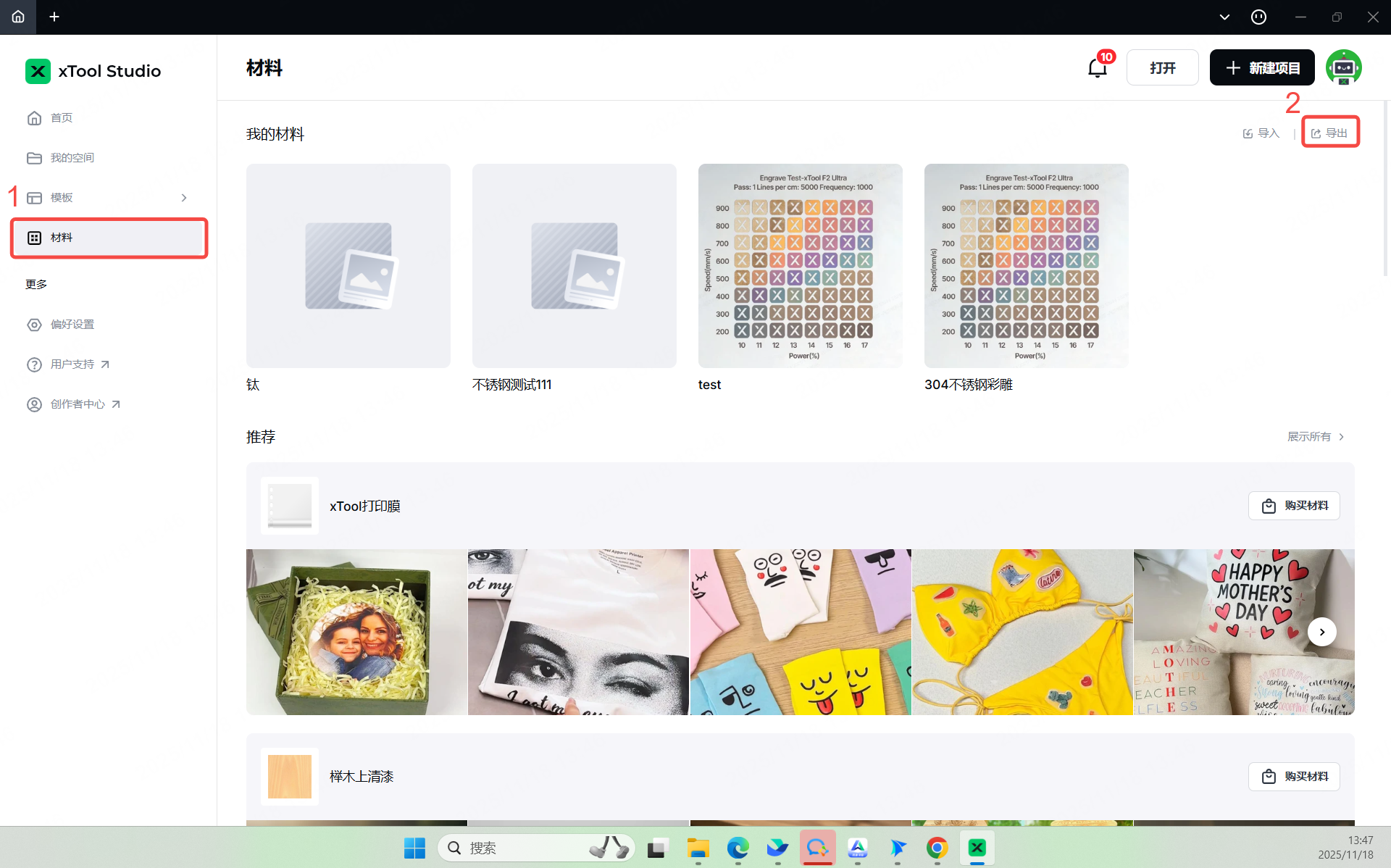
Task: Expand the 模板 submenu chevron
Action: coord(184,198)
